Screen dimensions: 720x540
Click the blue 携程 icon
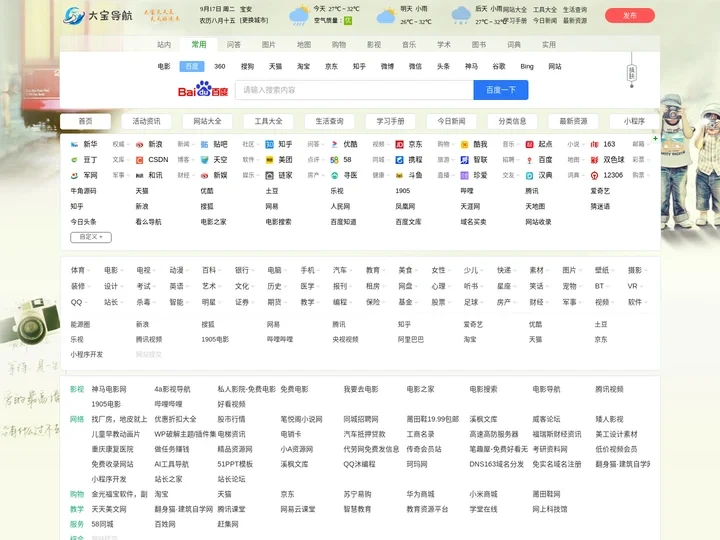tap(399, 160)
